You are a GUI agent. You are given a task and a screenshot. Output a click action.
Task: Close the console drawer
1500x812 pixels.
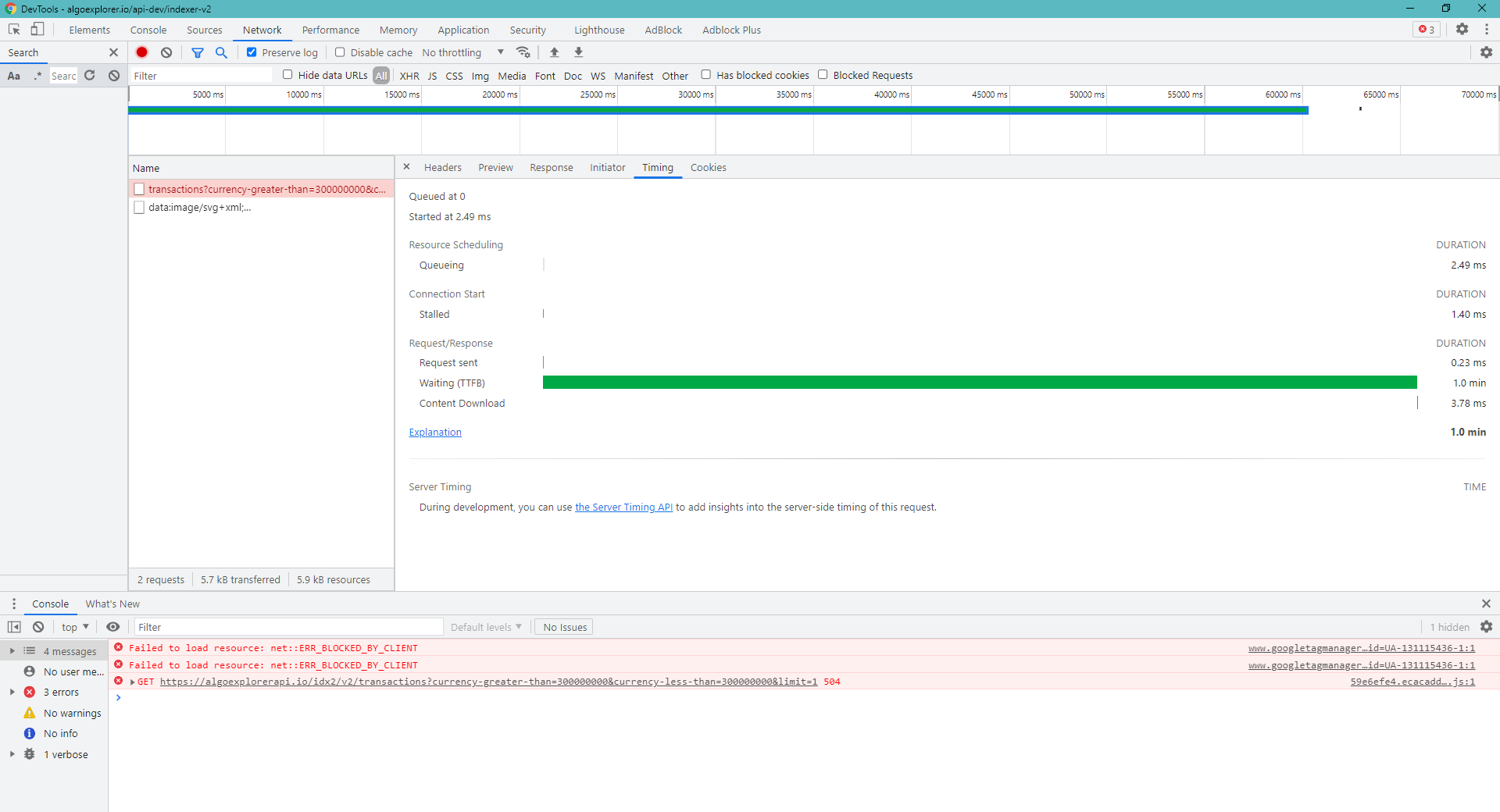[1486, 604]
